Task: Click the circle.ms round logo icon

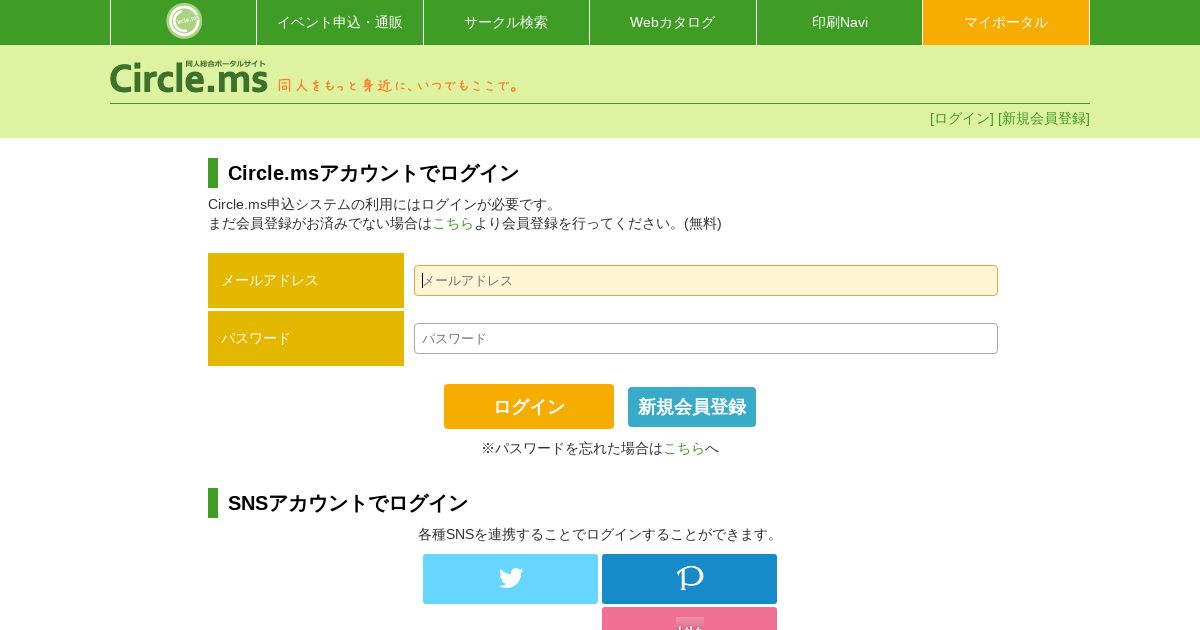Action: [x=184, y=21]
